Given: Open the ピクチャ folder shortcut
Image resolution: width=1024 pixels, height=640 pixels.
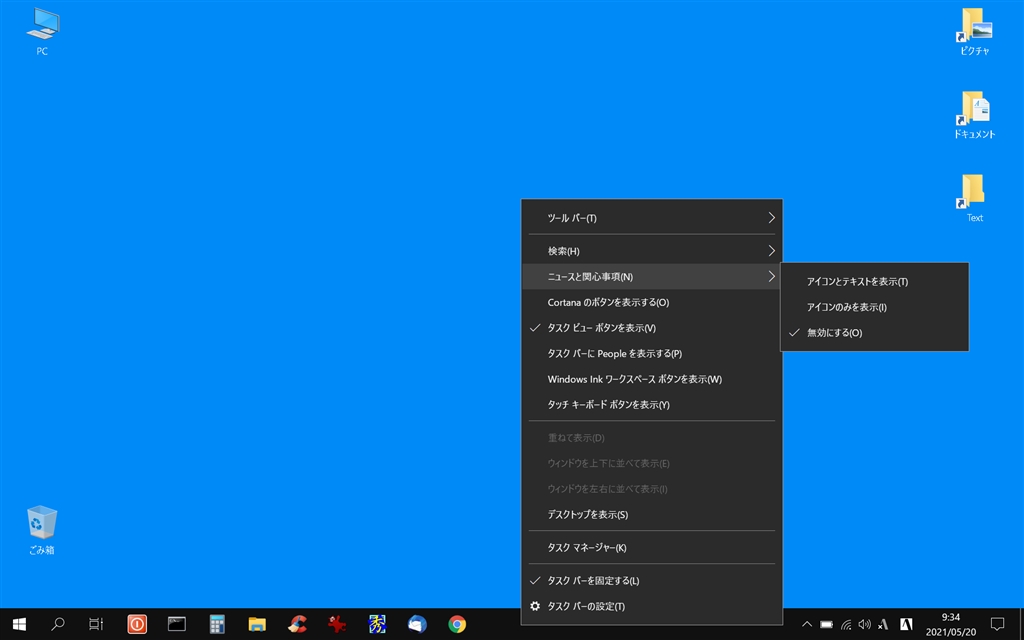Looking at the screenshot, I should pos(973,31).
